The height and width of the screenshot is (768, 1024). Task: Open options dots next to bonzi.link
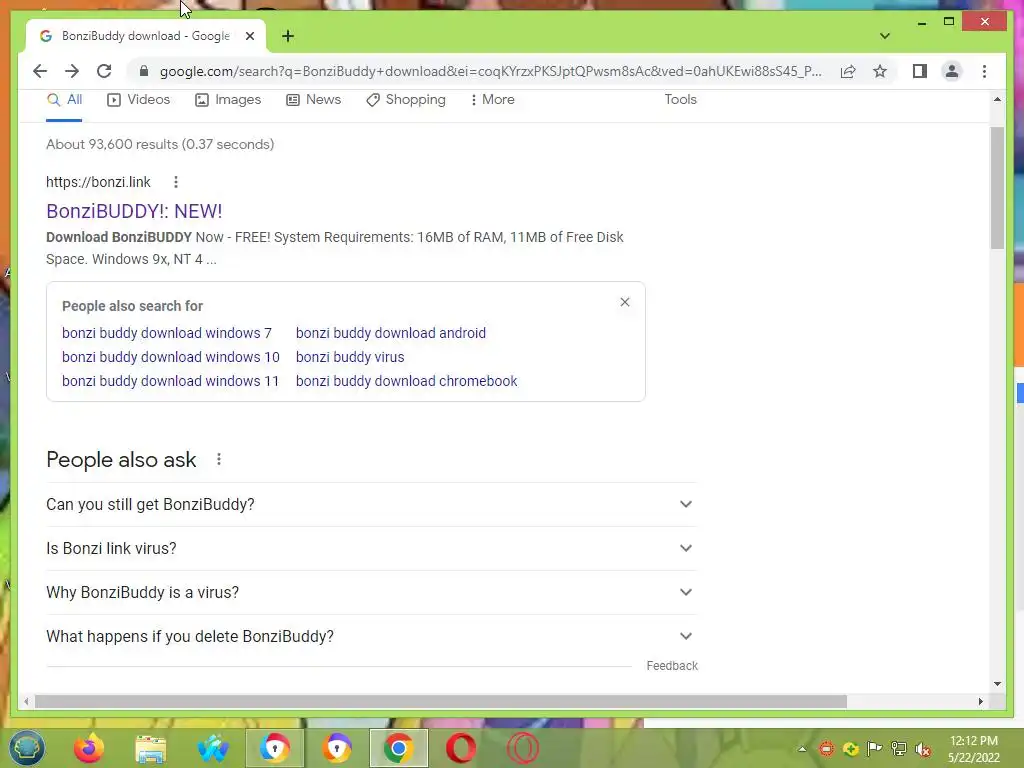coord(176,182)
